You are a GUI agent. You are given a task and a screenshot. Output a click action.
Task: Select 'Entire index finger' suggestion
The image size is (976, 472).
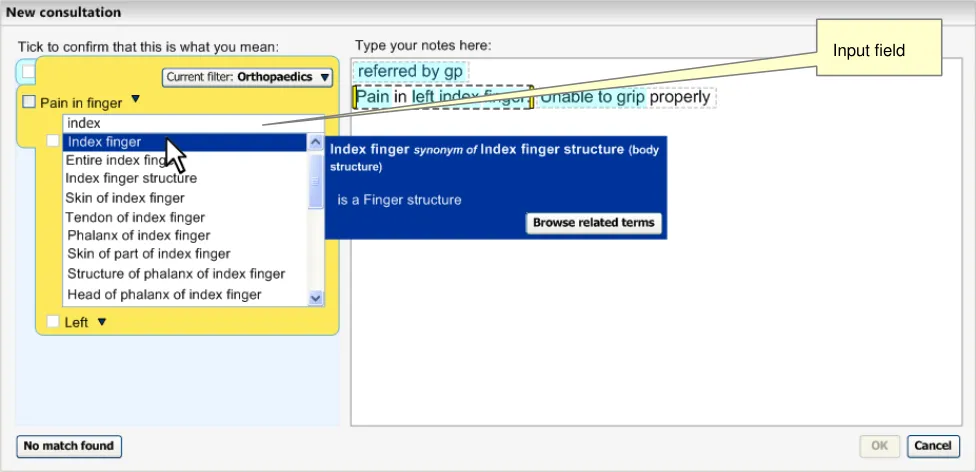pos(115,160)
